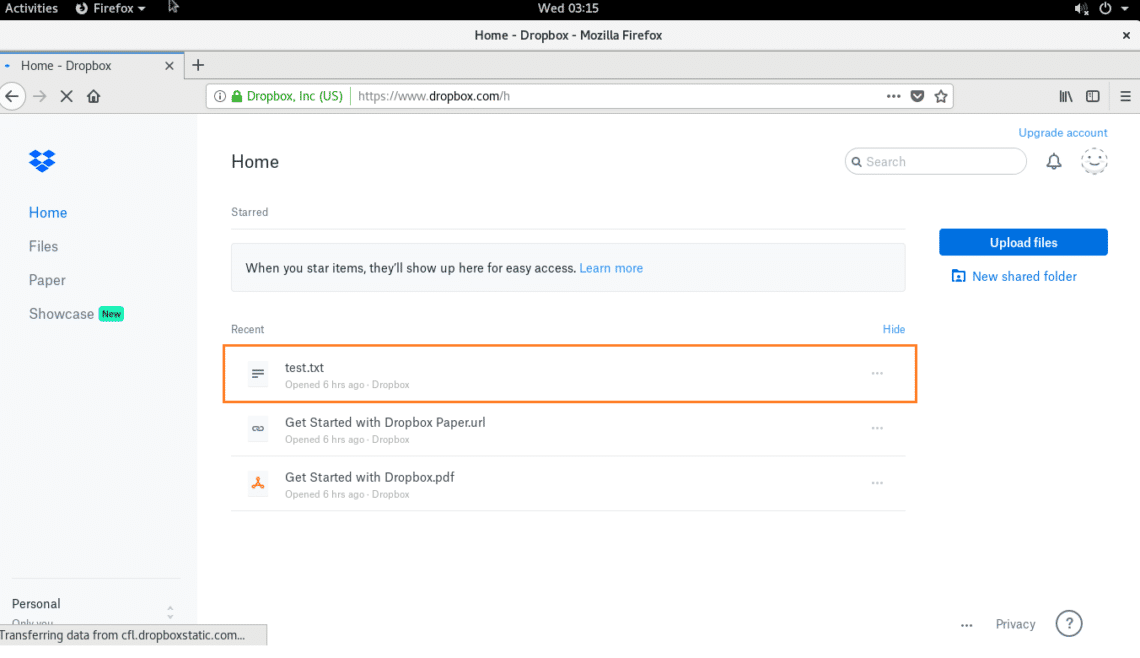Click the Dropbox, Inc (US) identity label
This screenshot has height=658, width=1140.
(294, 96)
